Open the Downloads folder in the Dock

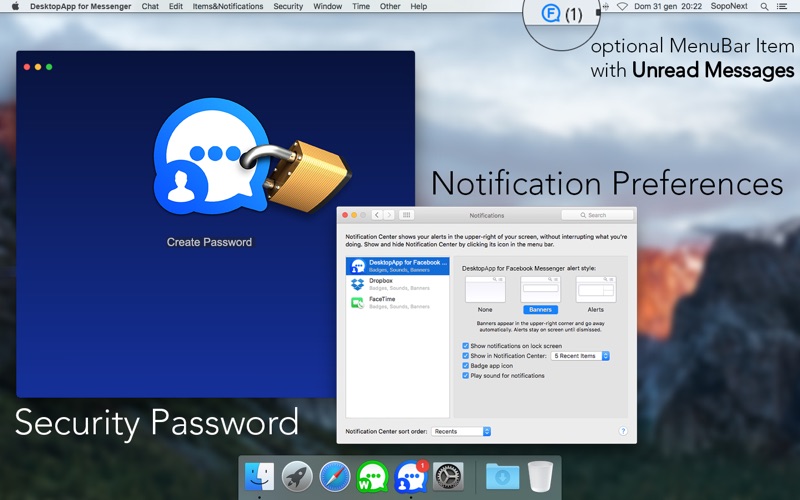click(503, 477)
